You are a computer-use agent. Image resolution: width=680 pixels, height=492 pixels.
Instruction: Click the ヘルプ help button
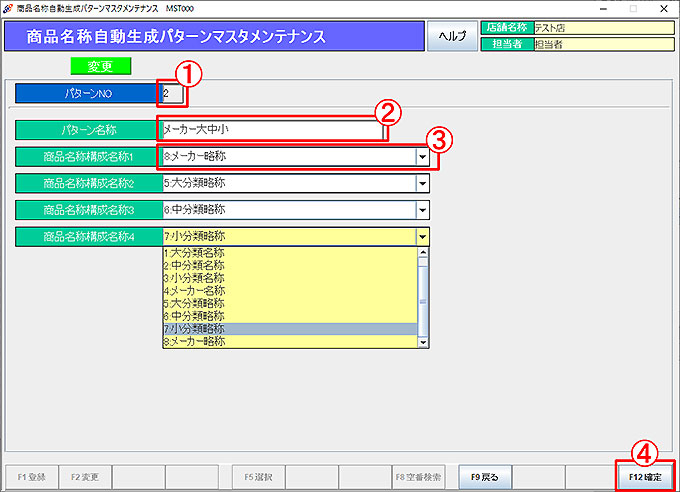(x=452, y=36)
